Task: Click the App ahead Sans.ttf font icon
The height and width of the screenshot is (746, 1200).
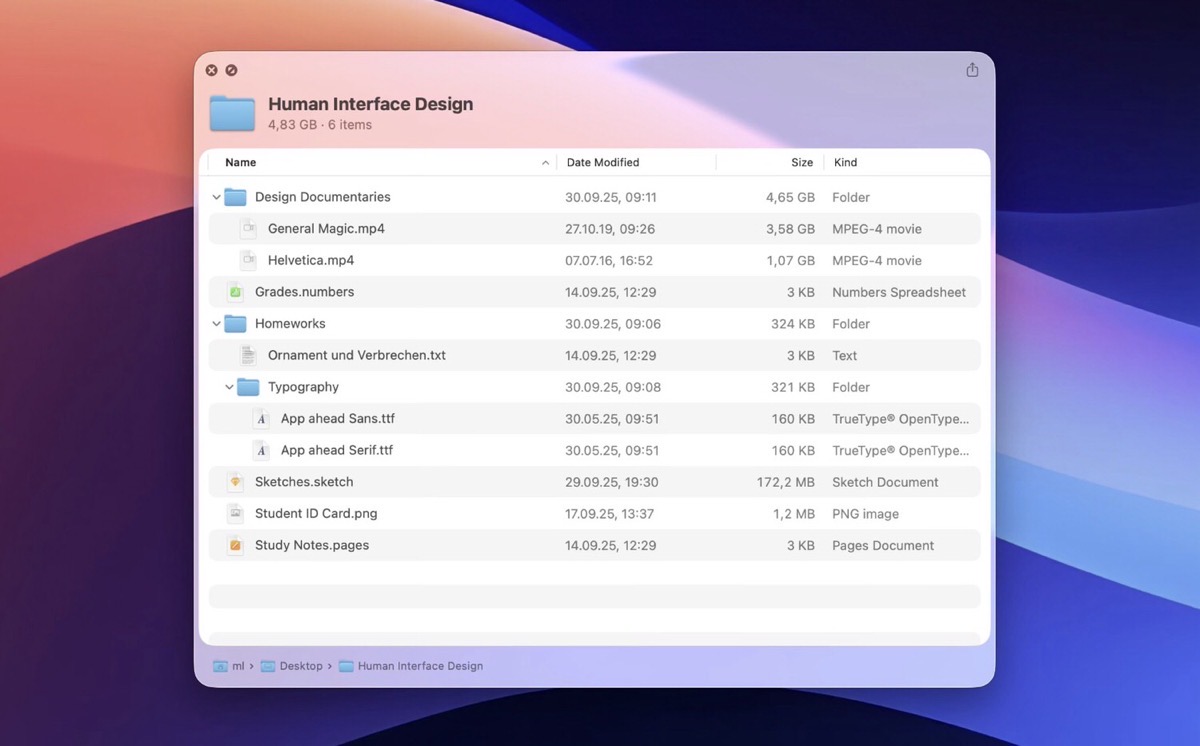Action: pos(261,419)
